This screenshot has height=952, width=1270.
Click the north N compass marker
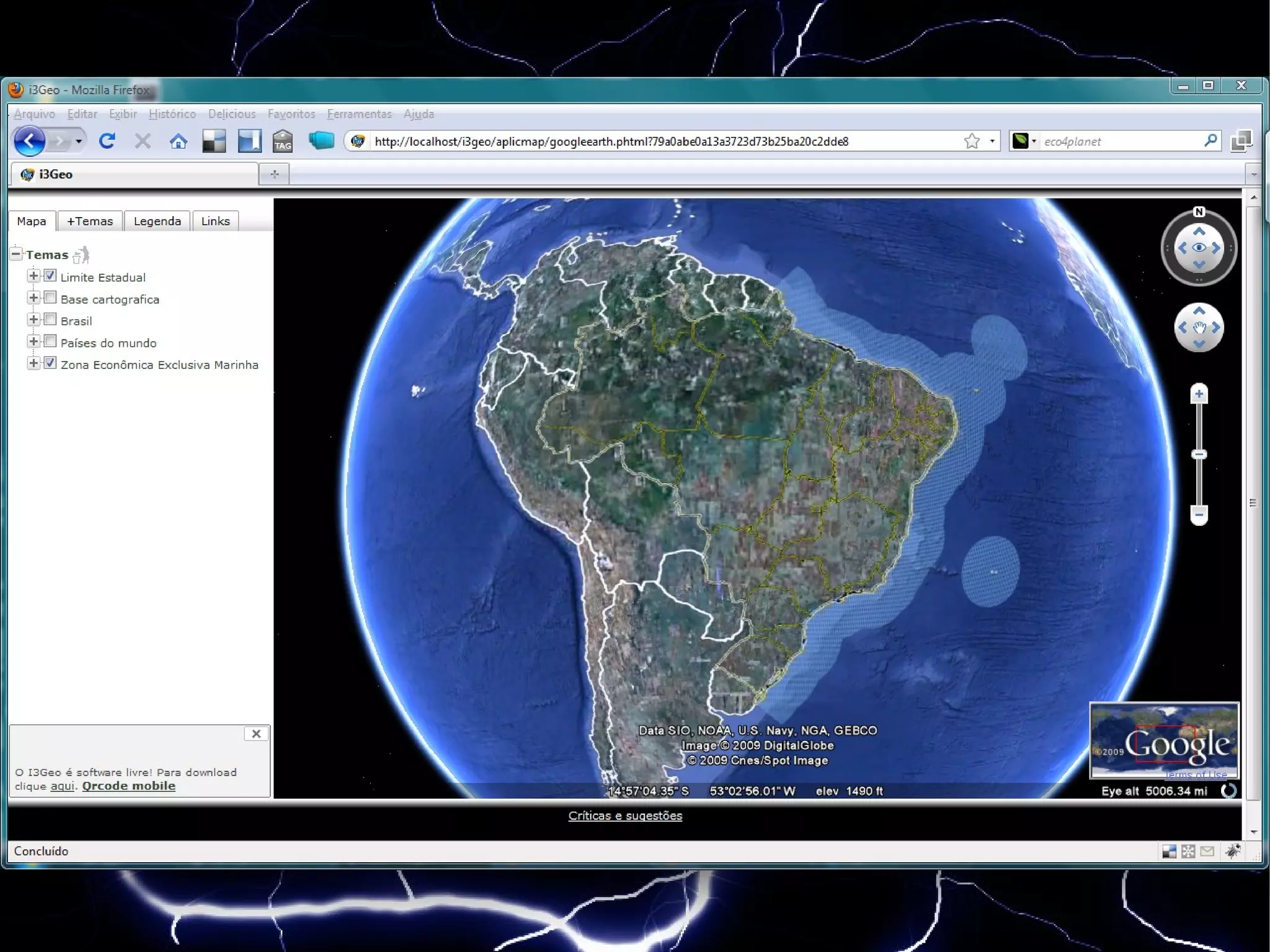(x=1199, y=212)
